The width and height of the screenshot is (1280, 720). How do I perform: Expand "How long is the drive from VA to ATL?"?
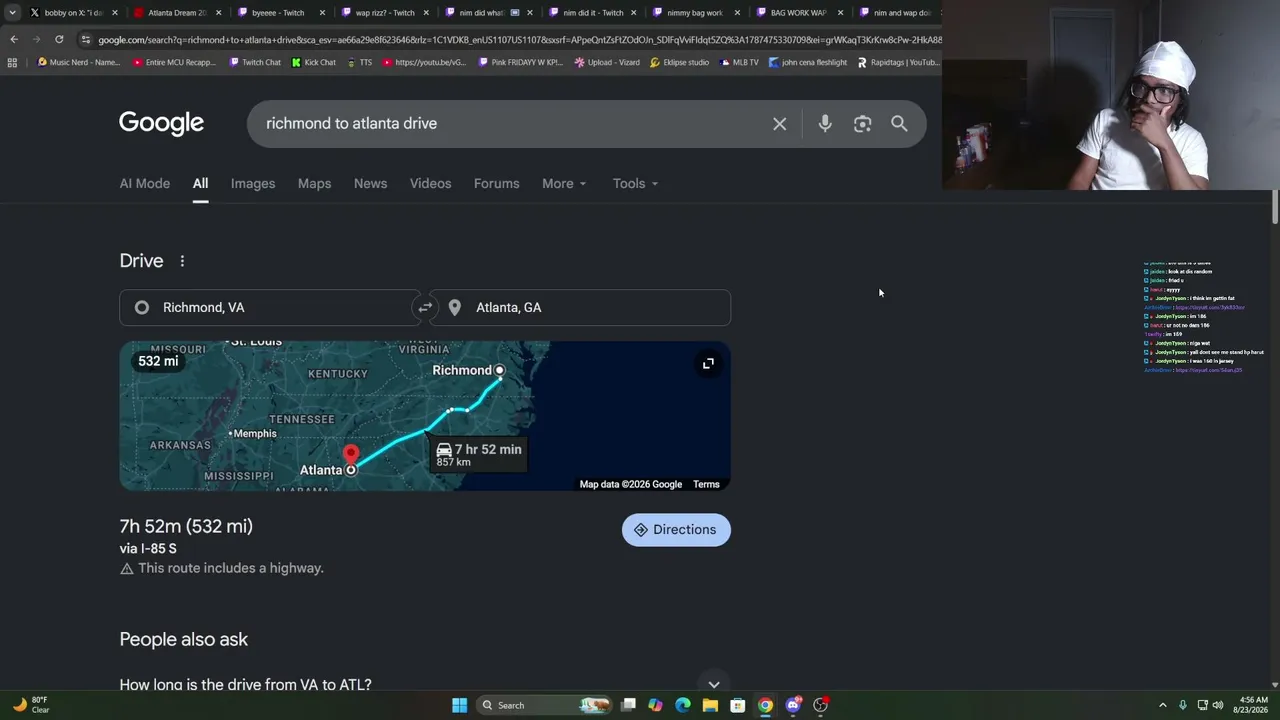[425, 685]
